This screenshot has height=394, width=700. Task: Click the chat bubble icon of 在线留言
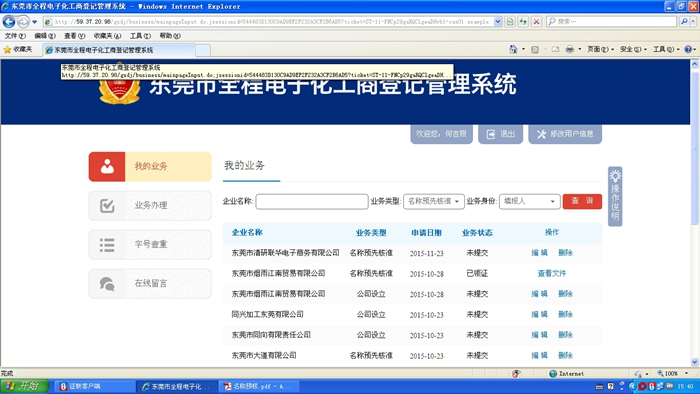pyautogui.click(x=107, y=284)
